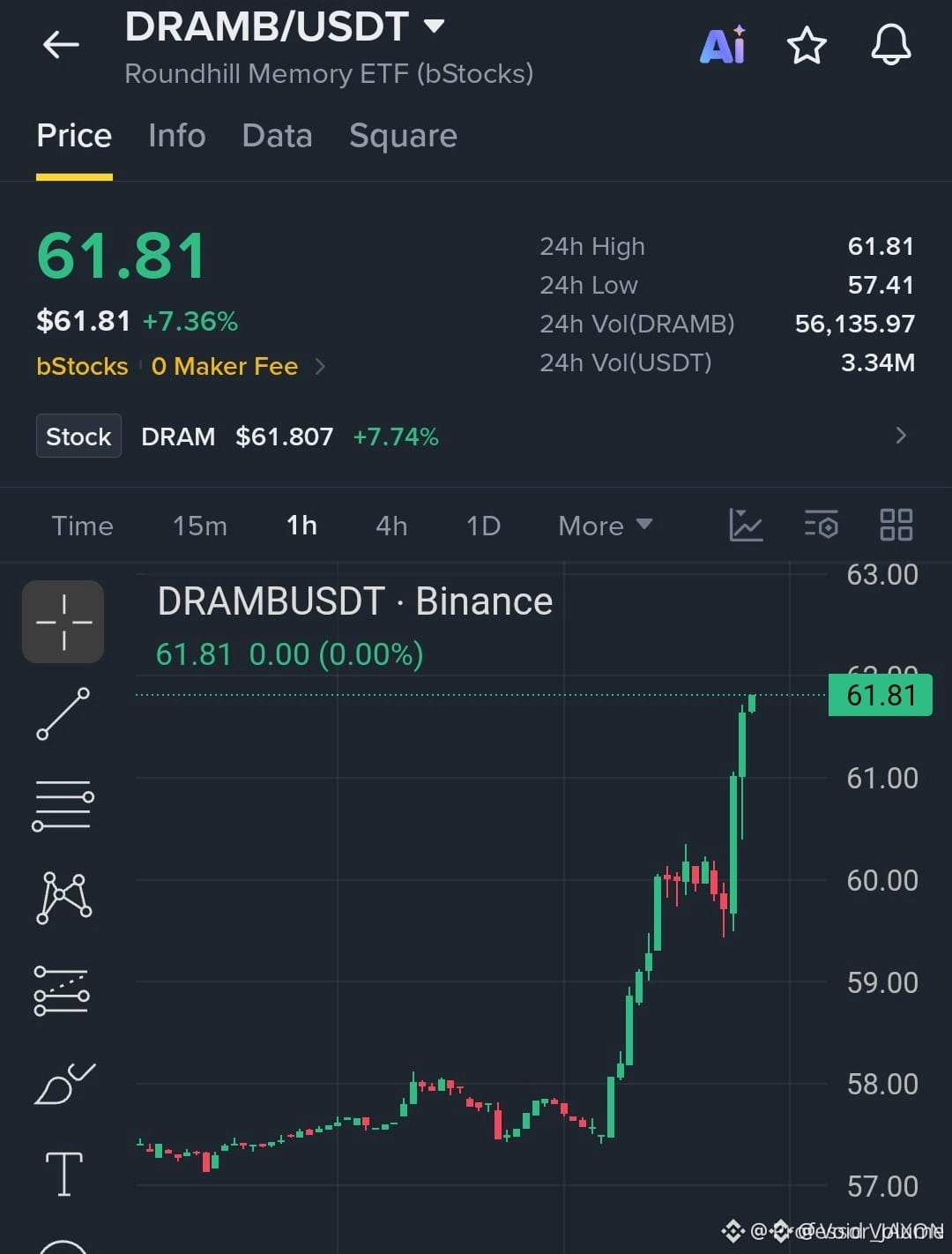The height and width of the screenshot is (1254, 952).
Task: Expand DRAM stock row chevron
Action: [900, 435]
